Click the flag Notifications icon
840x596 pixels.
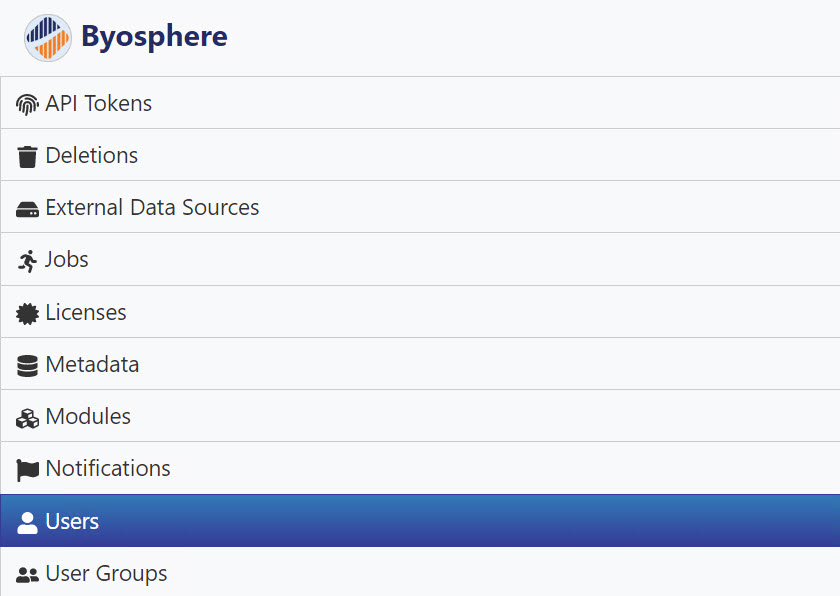[x=27, y=470]
